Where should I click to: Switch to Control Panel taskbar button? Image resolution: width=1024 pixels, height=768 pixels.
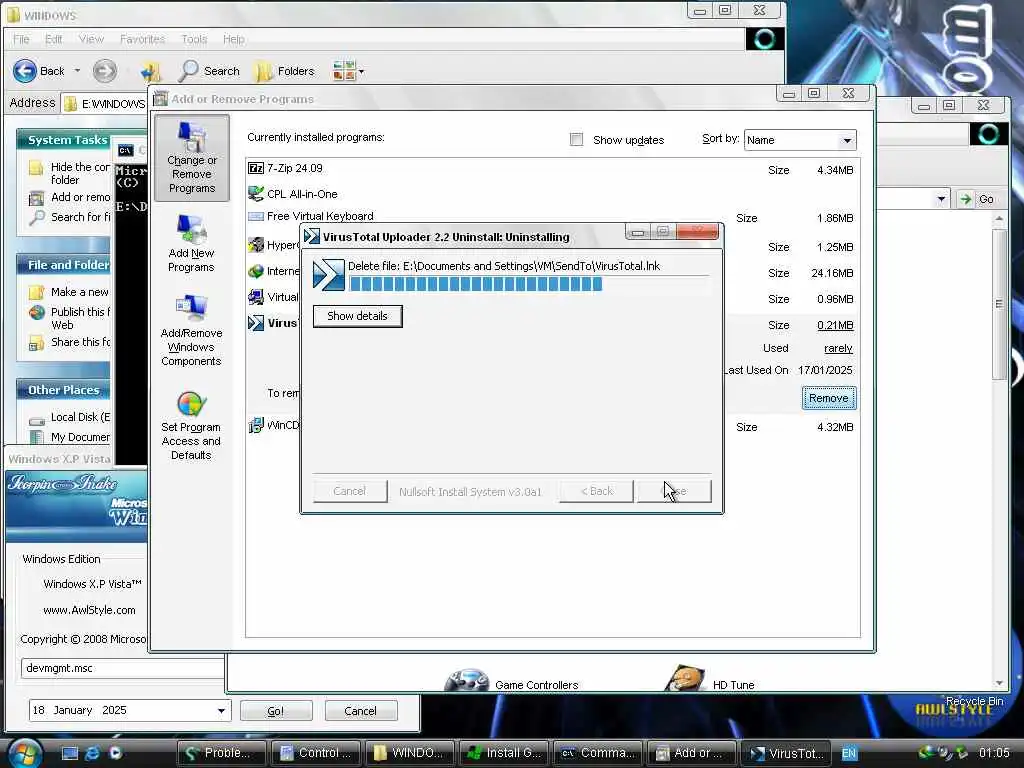(315, 753)
